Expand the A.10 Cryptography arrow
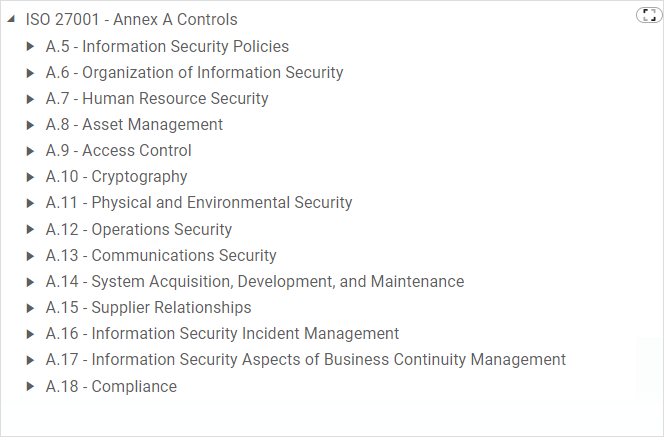This screenshot has height=437, width=664. (x=30, y=177)
